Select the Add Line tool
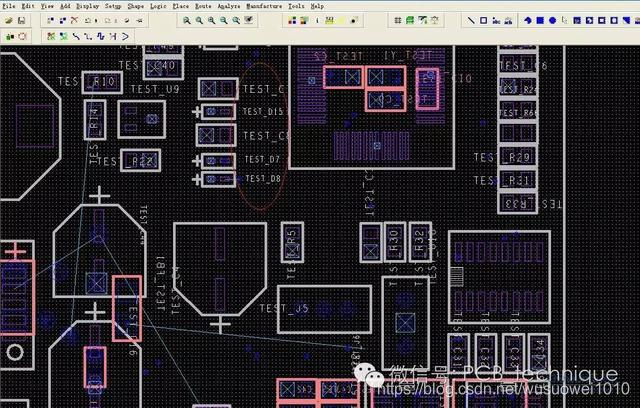Viewport: 640px width, 408px height. tap(472, 20)
